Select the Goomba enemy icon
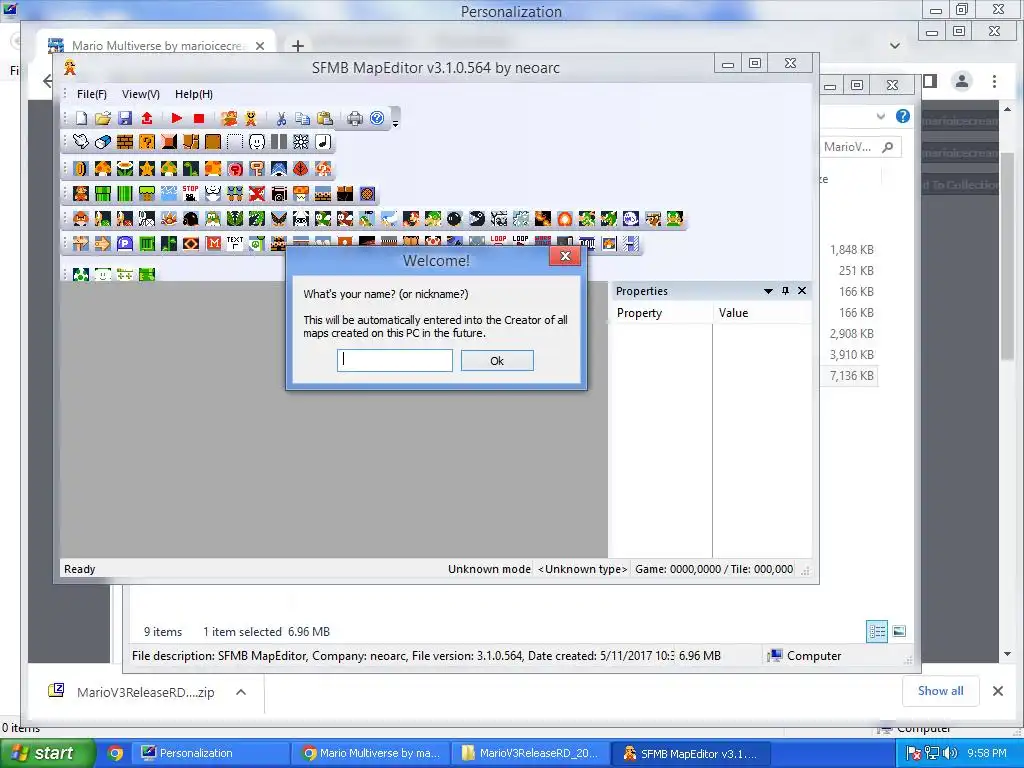 (x=81, y=219)
